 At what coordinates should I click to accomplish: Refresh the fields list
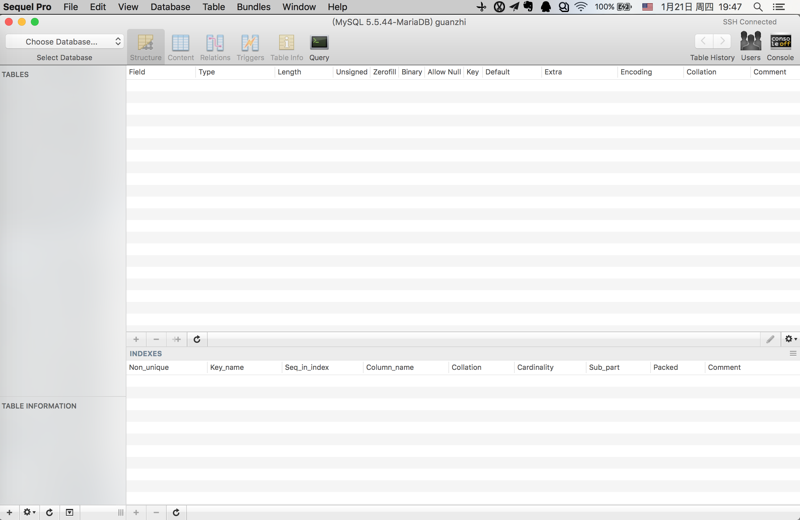[197, 339]
